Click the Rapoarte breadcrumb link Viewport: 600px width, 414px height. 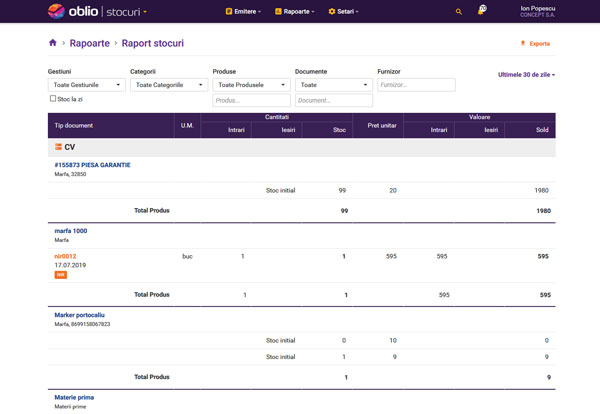click(90, 43)
